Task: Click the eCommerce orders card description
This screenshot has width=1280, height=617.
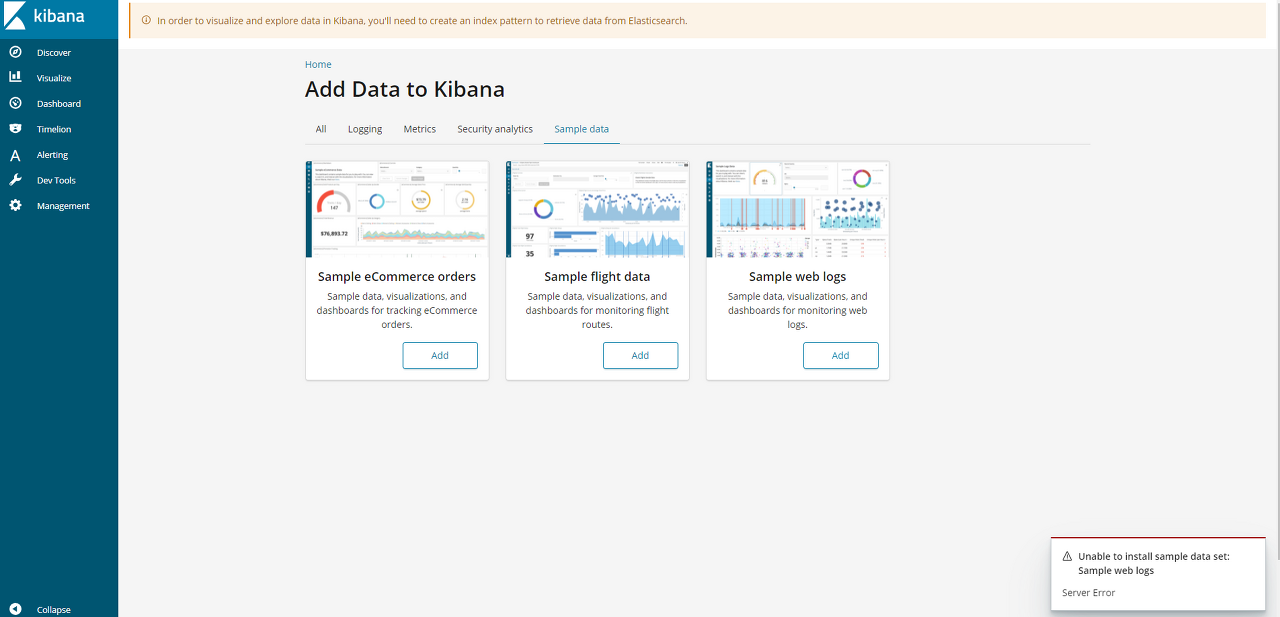Action: pos(397,310)
